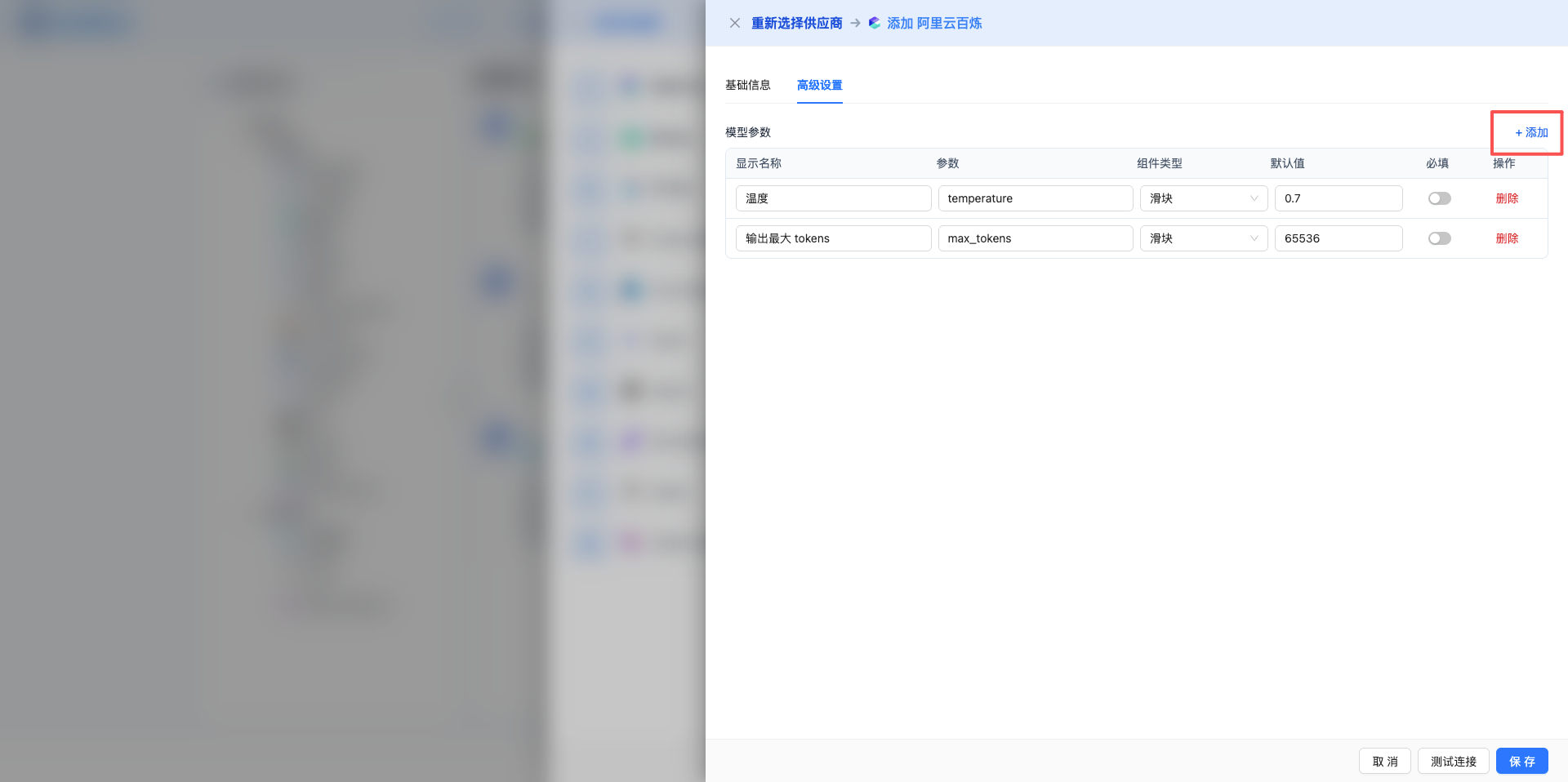
Task: Cancel the dialog via 取消
Action: [1384, 761]
